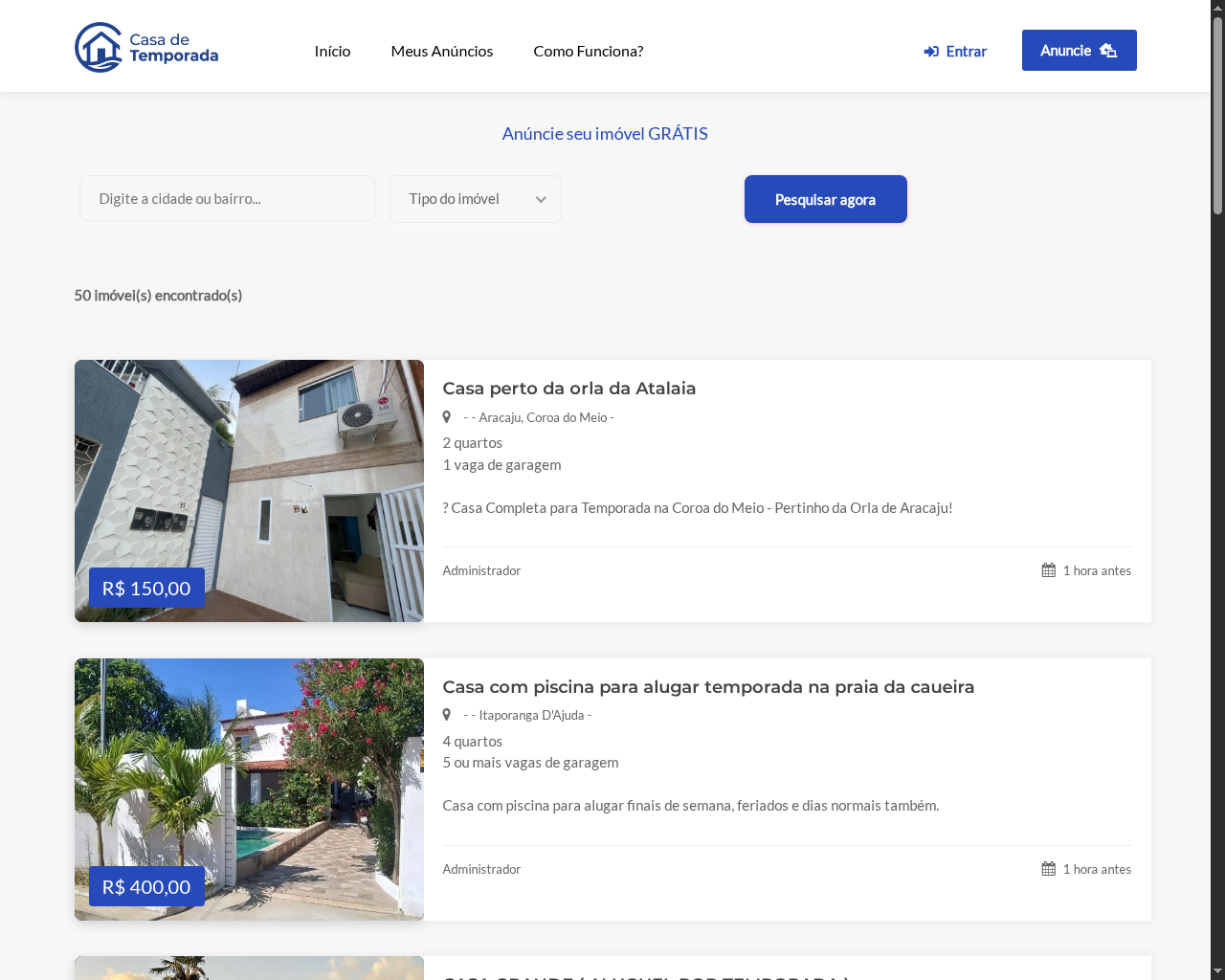The height and width of the screenshot is (980, 1225).
Task: Click the house icon in the Anuncie button
Action: click(1108, 51)
